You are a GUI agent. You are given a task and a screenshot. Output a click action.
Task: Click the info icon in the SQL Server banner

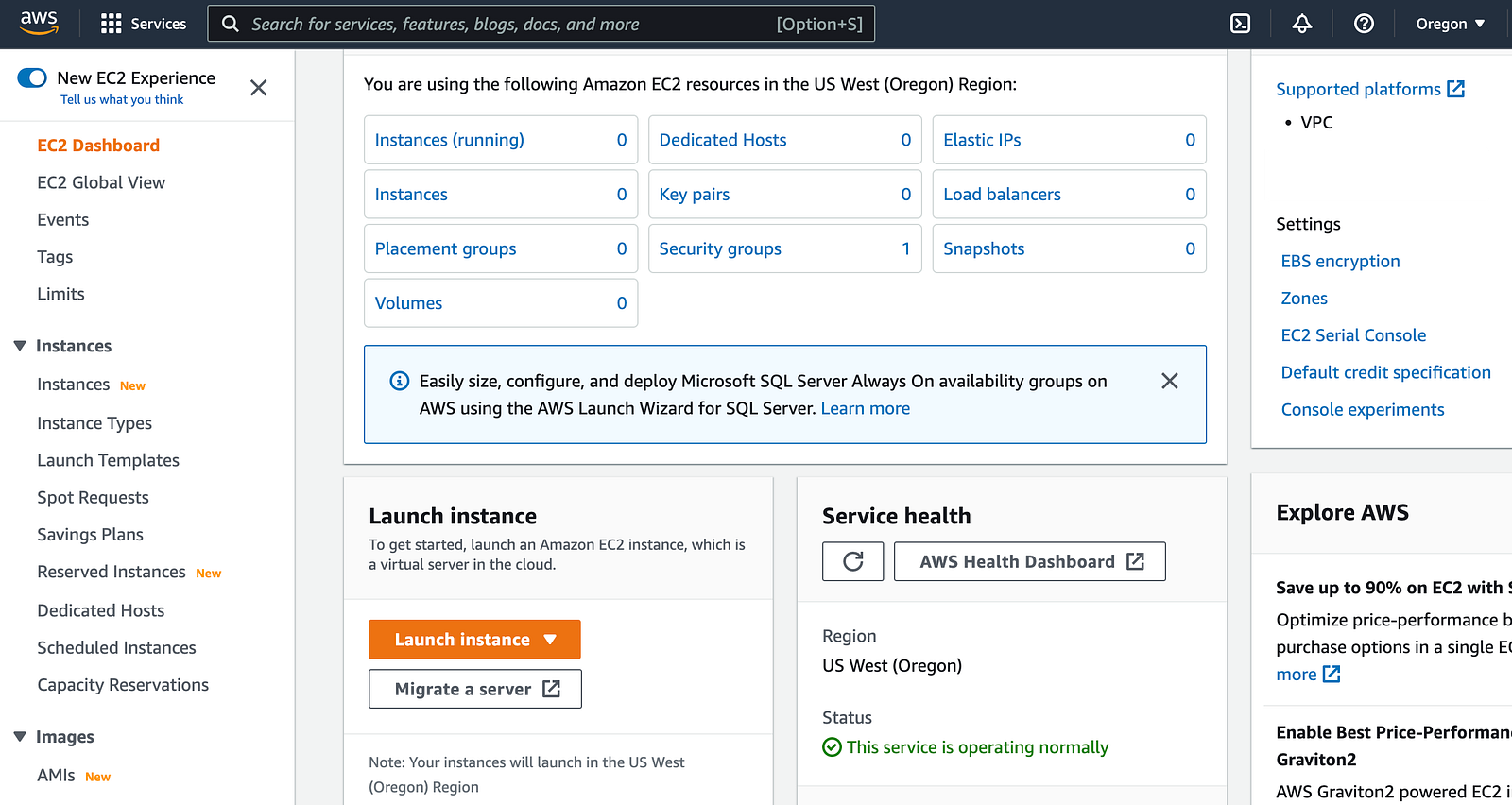400,381
